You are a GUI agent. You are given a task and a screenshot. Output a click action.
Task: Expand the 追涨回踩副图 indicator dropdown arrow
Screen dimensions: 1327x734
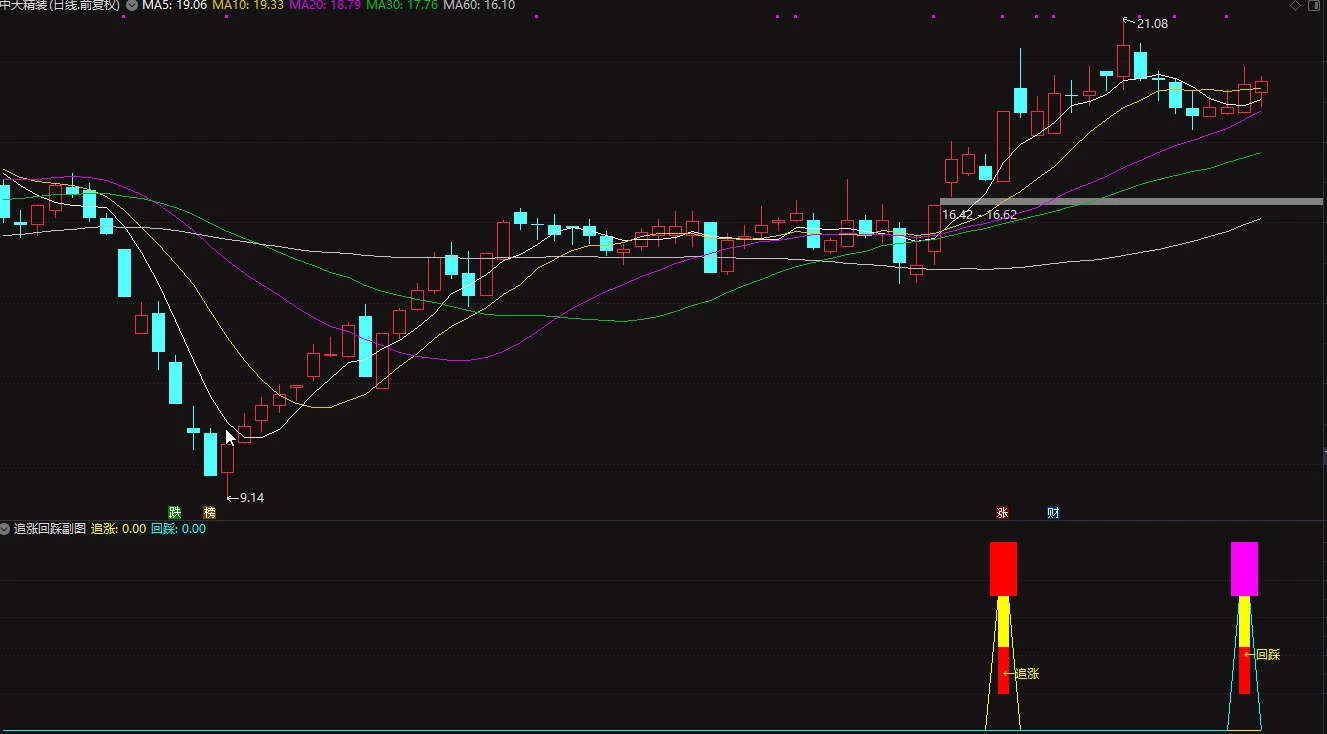coord(5,528)
